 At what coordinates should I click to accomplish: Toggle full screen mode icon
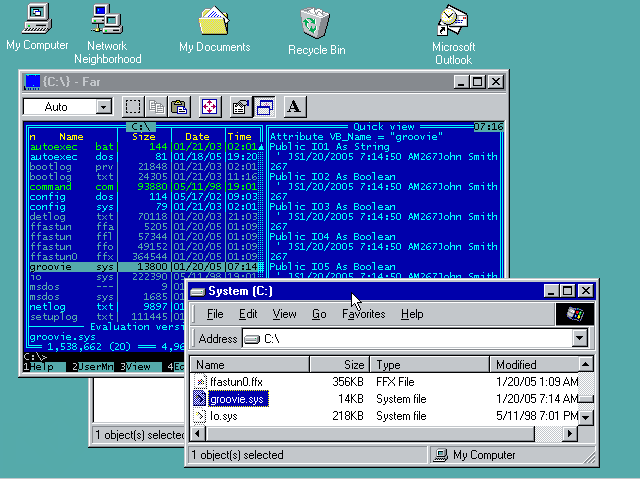pyautogui.click(x=209, y=107)
